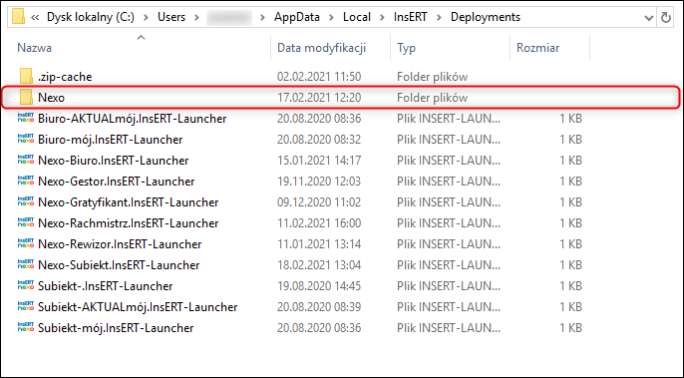The image size is (684, 378).
Task: Click Plik INSERT-LAUN... type of Nexo-Rewizor row
Action: tap(449, 244)
